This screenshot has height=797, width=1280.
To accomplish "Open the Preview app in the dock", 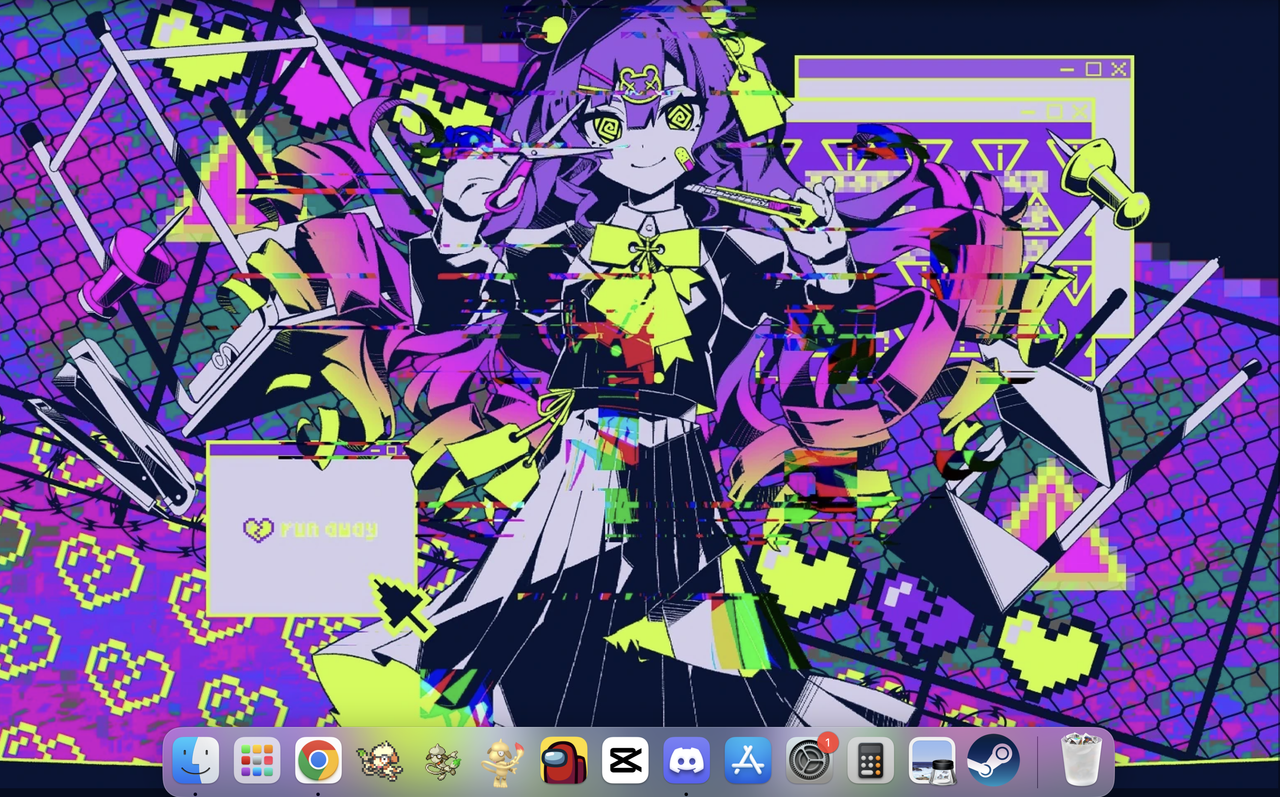I will pyautogui.click(x=932, y=761).
